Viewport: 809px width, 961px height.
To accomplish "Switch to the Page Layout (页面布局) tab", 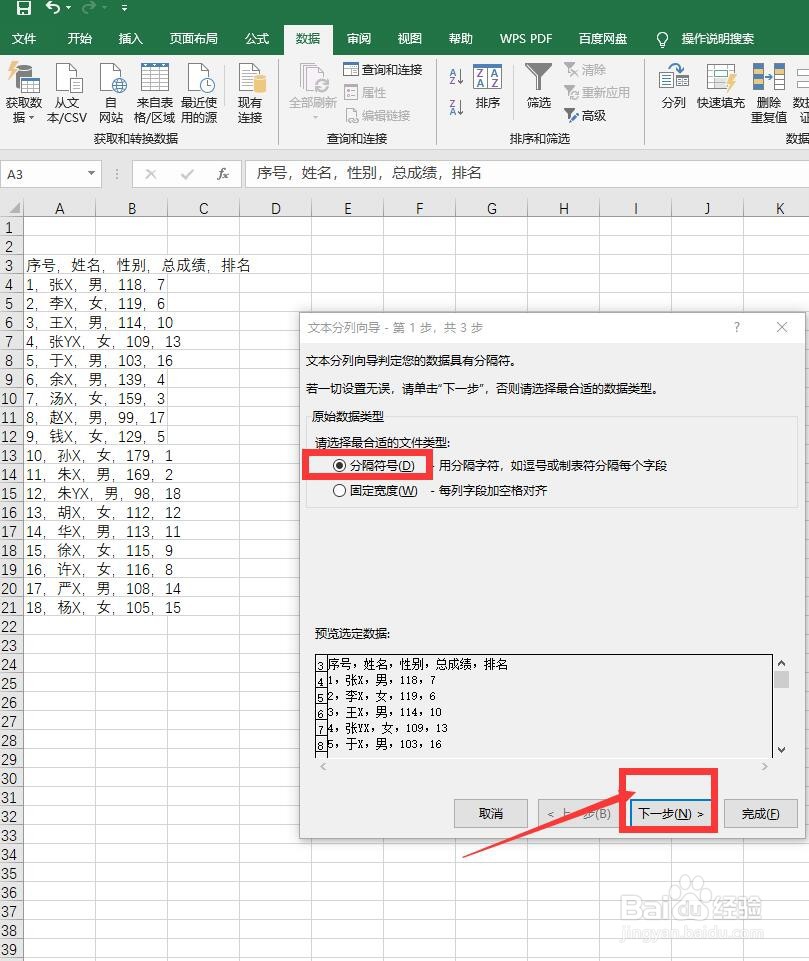I will 194,39.
